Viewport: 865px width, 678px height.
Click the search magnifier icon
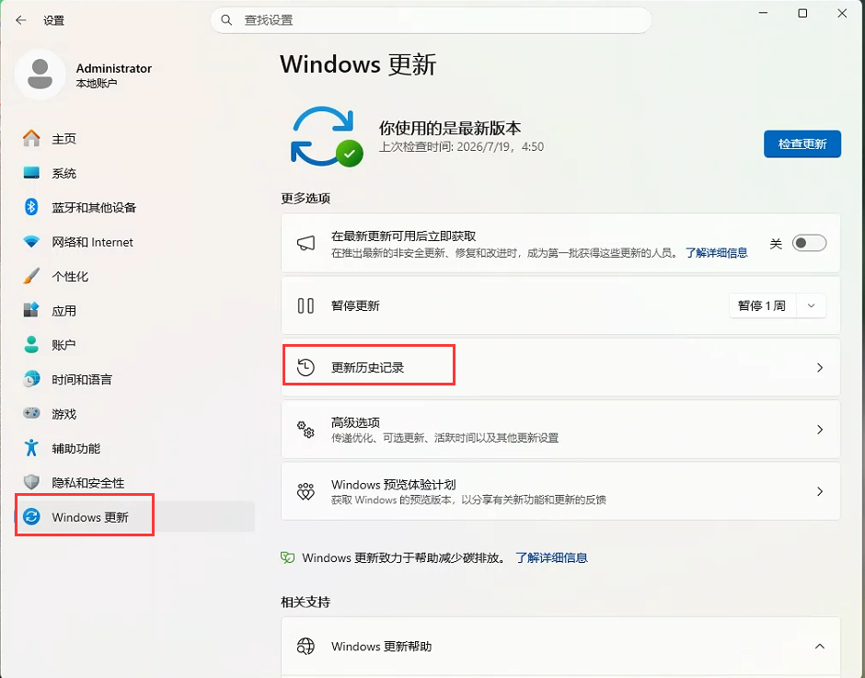click(226, 20)
